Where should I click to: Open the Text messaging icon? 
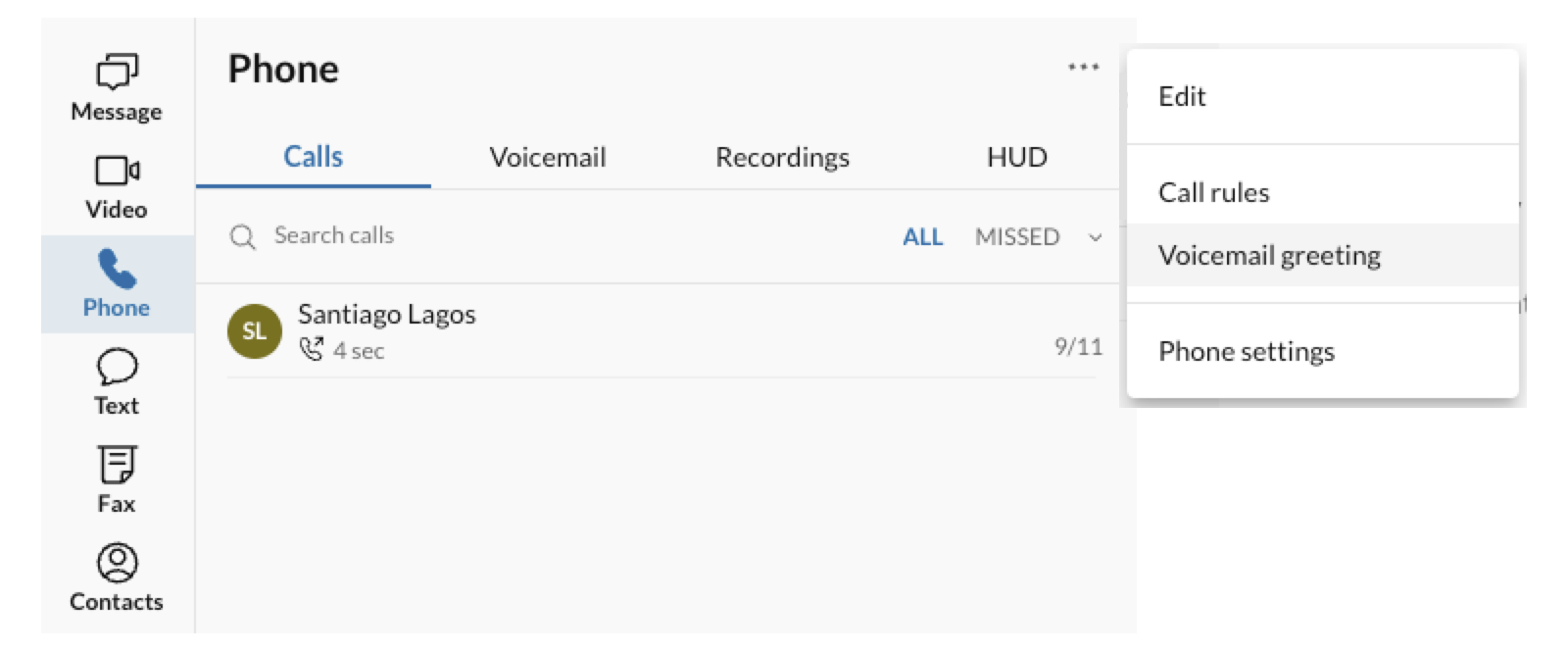tap(117, 367)
